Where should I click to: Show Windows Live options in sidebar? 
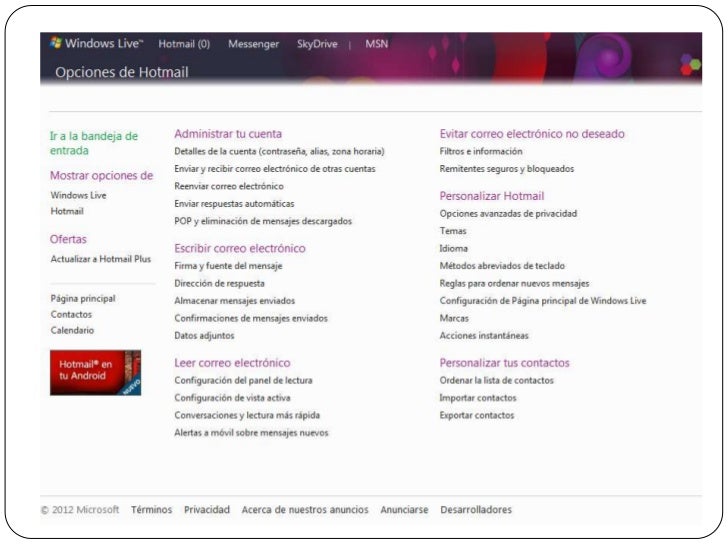point(78,195)
